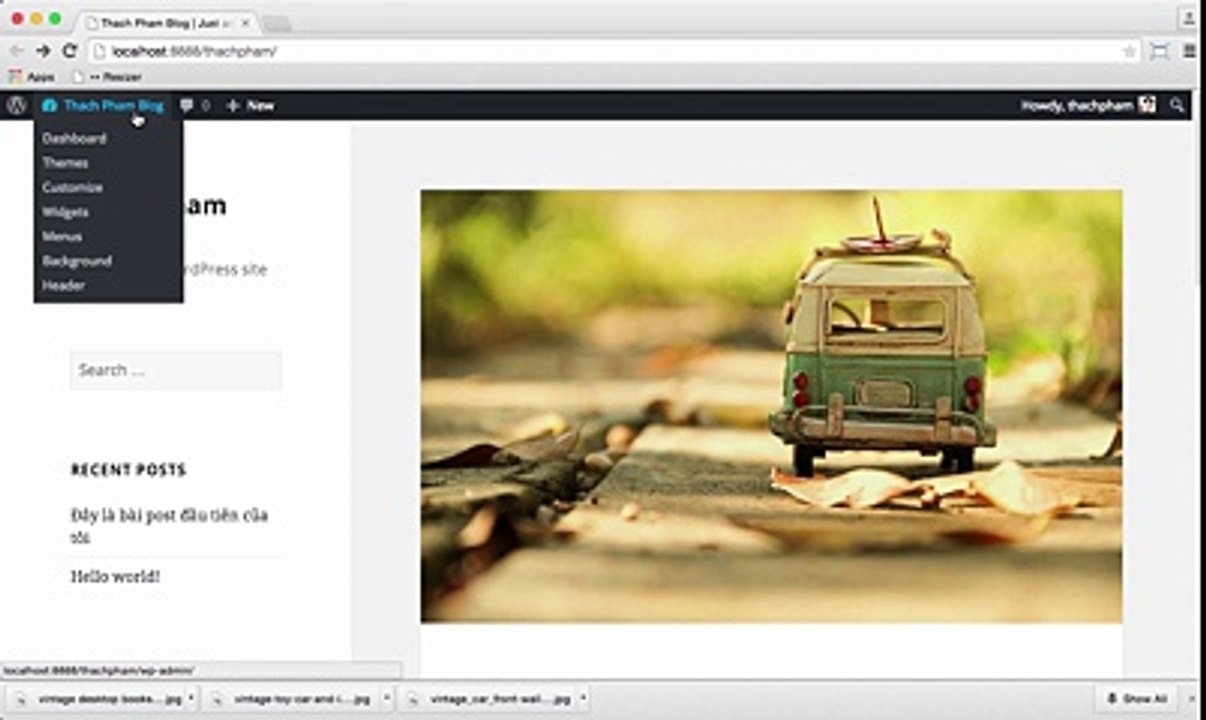This screenshot has height=720, width=1206.
Task: Click the browser forward arrow
Action: [x=43, y=50]
